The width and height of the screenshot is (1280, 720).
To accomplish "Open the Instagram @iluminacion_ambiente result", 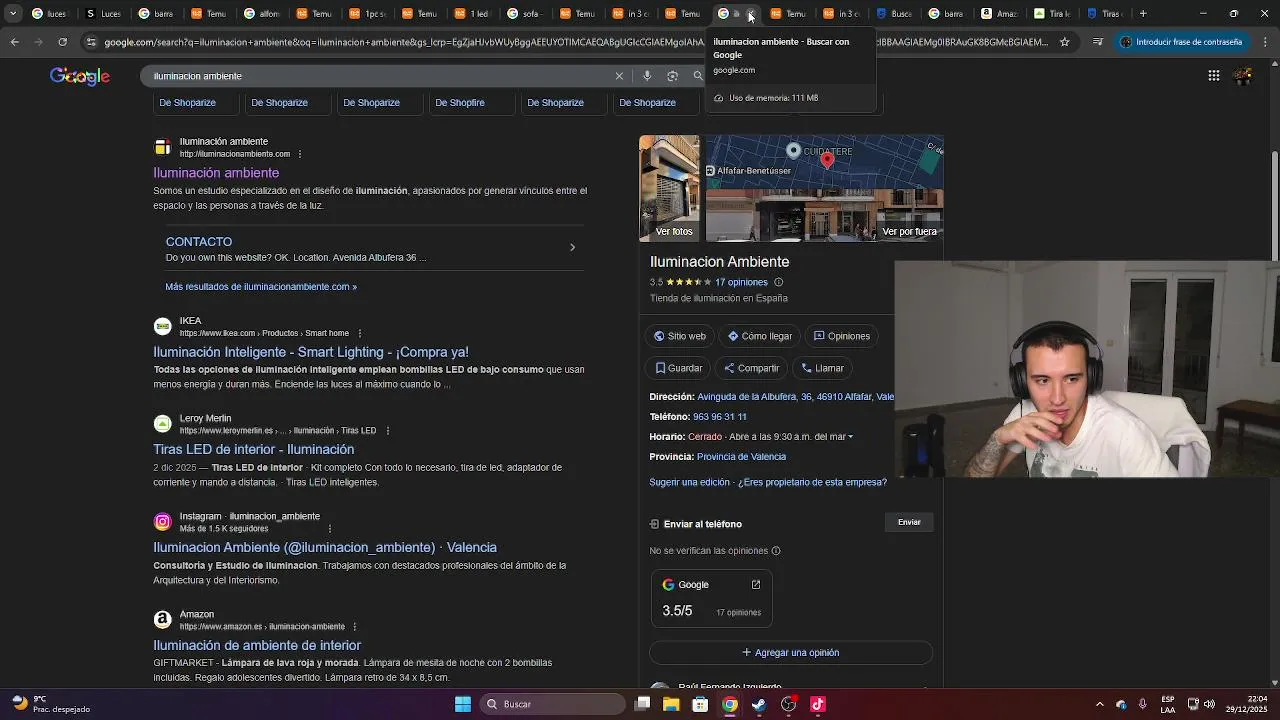I will tap(325, 548).
